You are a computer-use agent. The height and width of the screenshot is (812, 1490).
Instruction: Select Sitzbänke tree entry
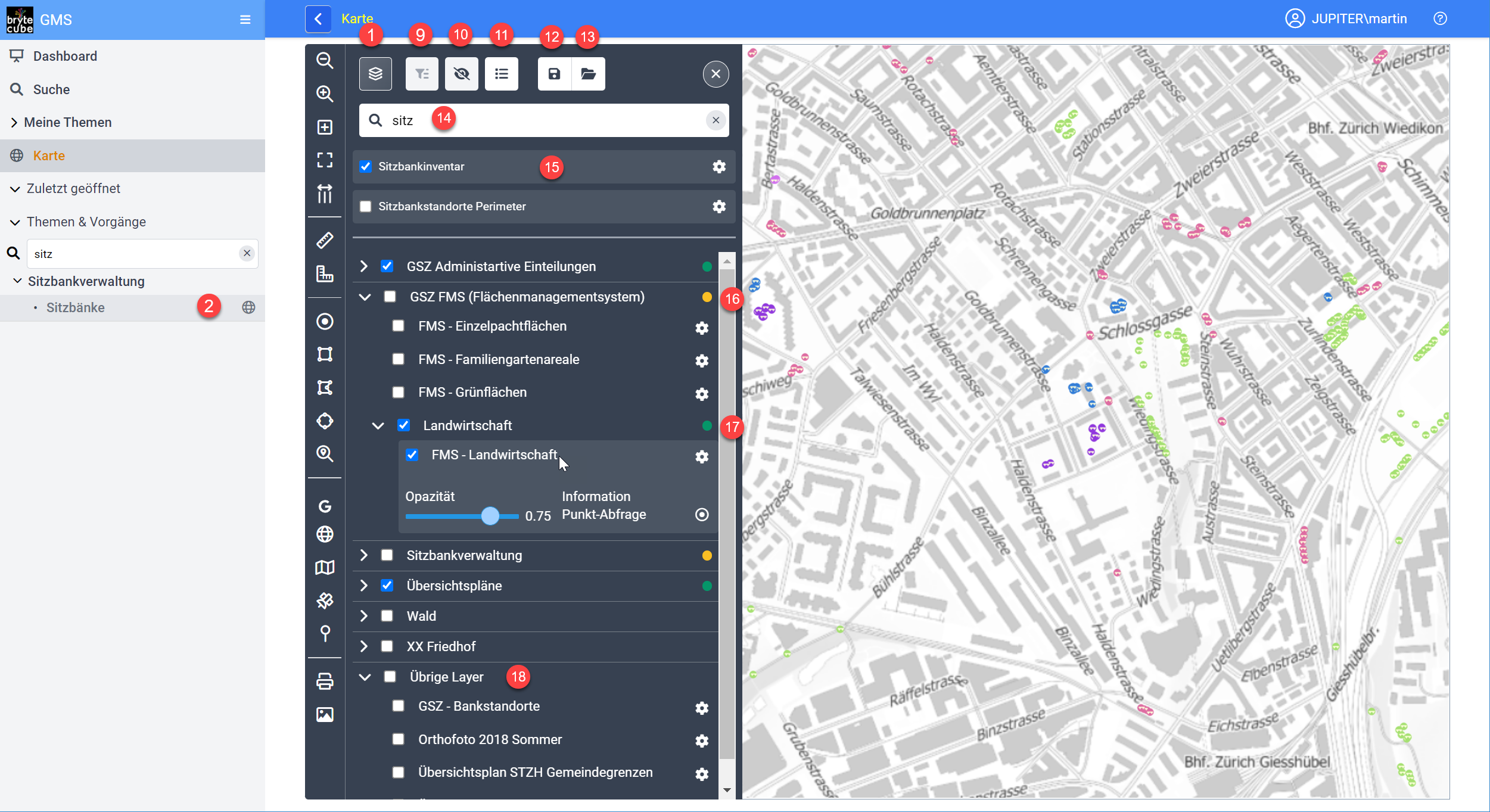76,307
